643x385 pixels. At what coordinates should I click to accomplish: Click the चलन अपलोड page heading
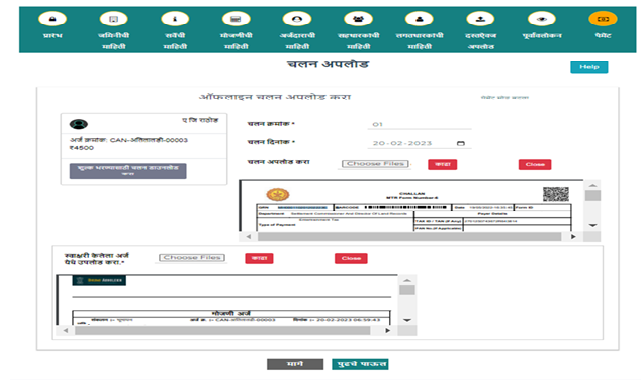click(x=328, y=64)
